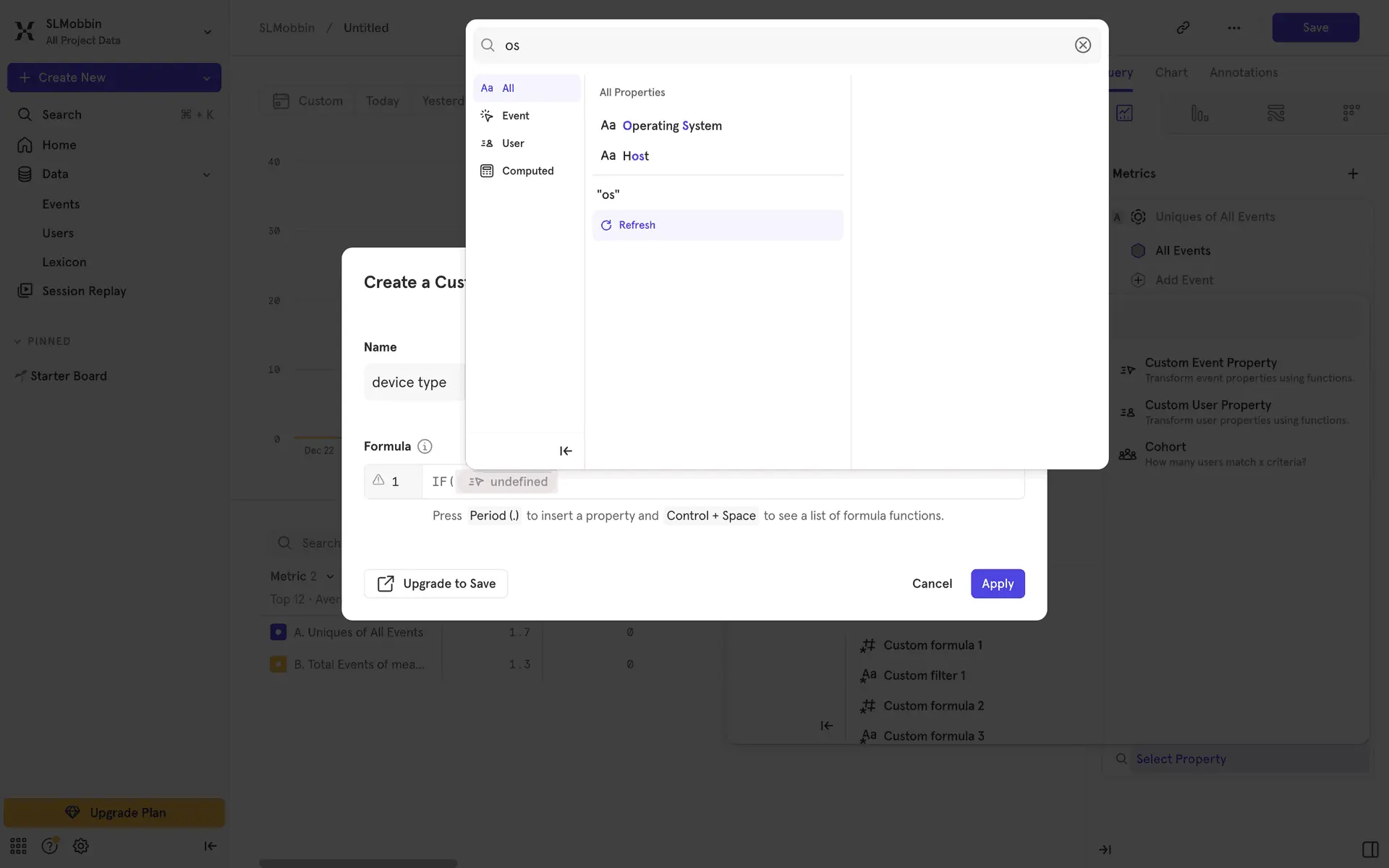Click the Upgrade to Save button
This screenshot has width=1389, height=868.
click(436, 584)
